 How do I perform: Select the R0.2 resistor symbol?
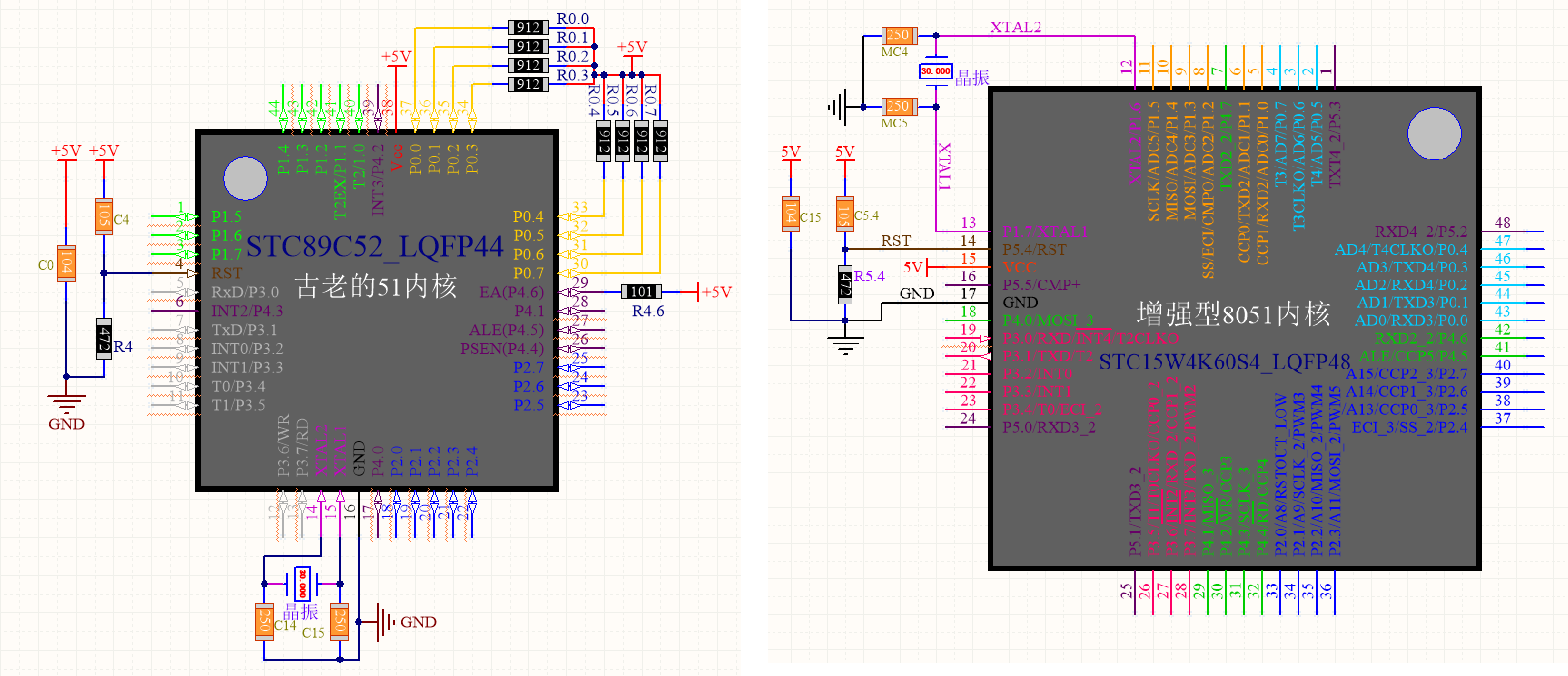pos(527,65)
